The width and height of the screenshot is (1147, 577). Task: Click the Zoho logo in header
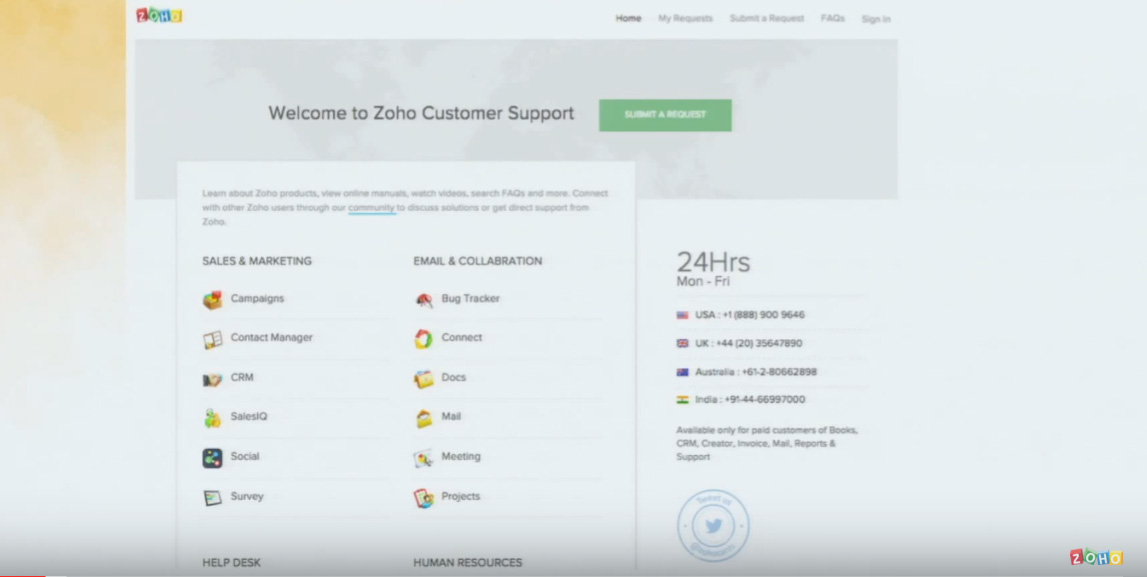click(x=159, y=15)
